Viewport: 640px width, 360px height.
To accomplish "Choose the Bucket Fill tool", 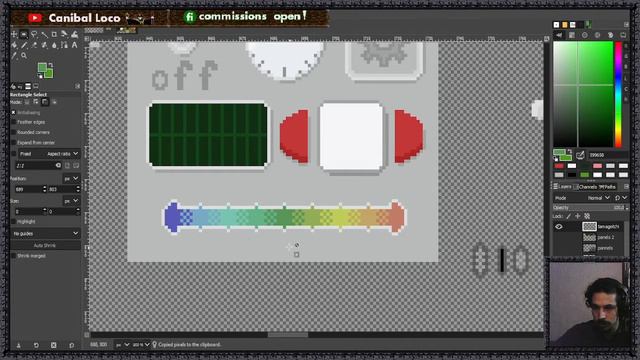I will click(14, 45).
